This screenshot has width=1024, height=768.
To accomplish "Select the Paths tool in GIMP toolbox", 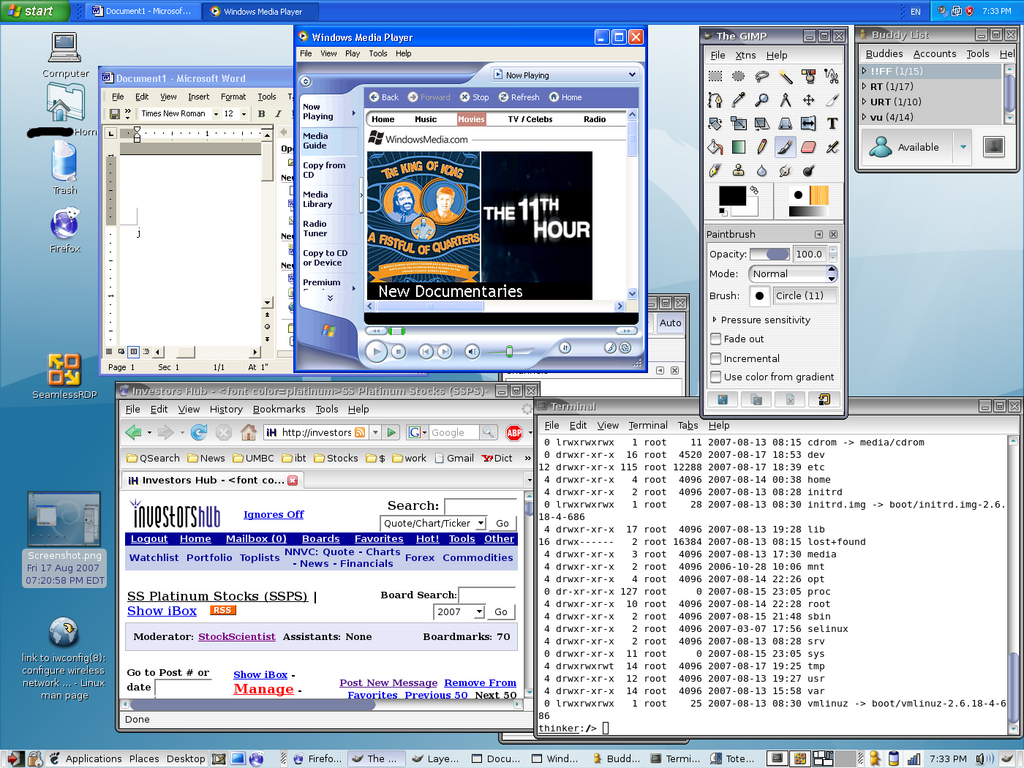I will coord(715,100).
